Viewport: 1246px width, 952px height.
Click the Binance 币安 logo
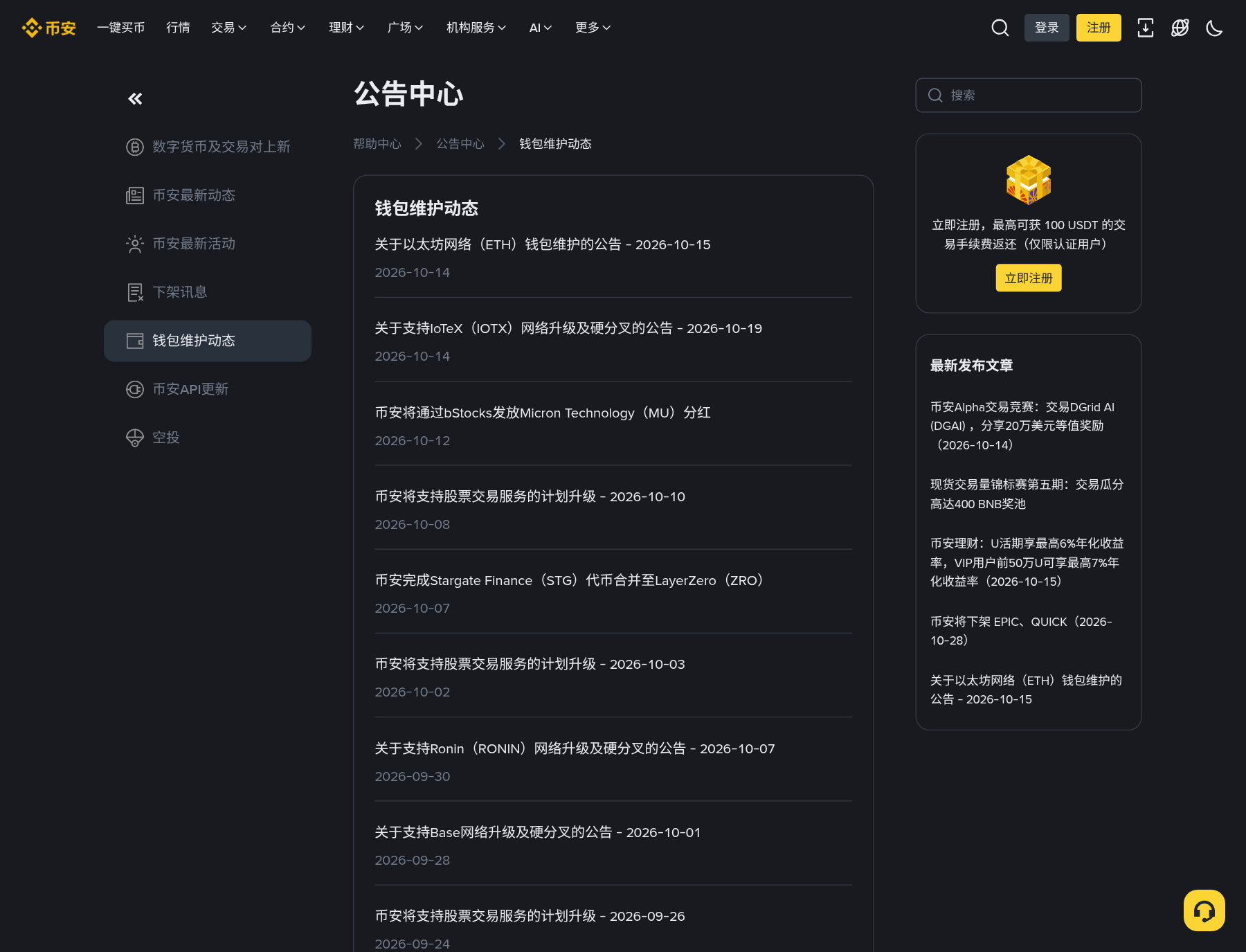48,28
